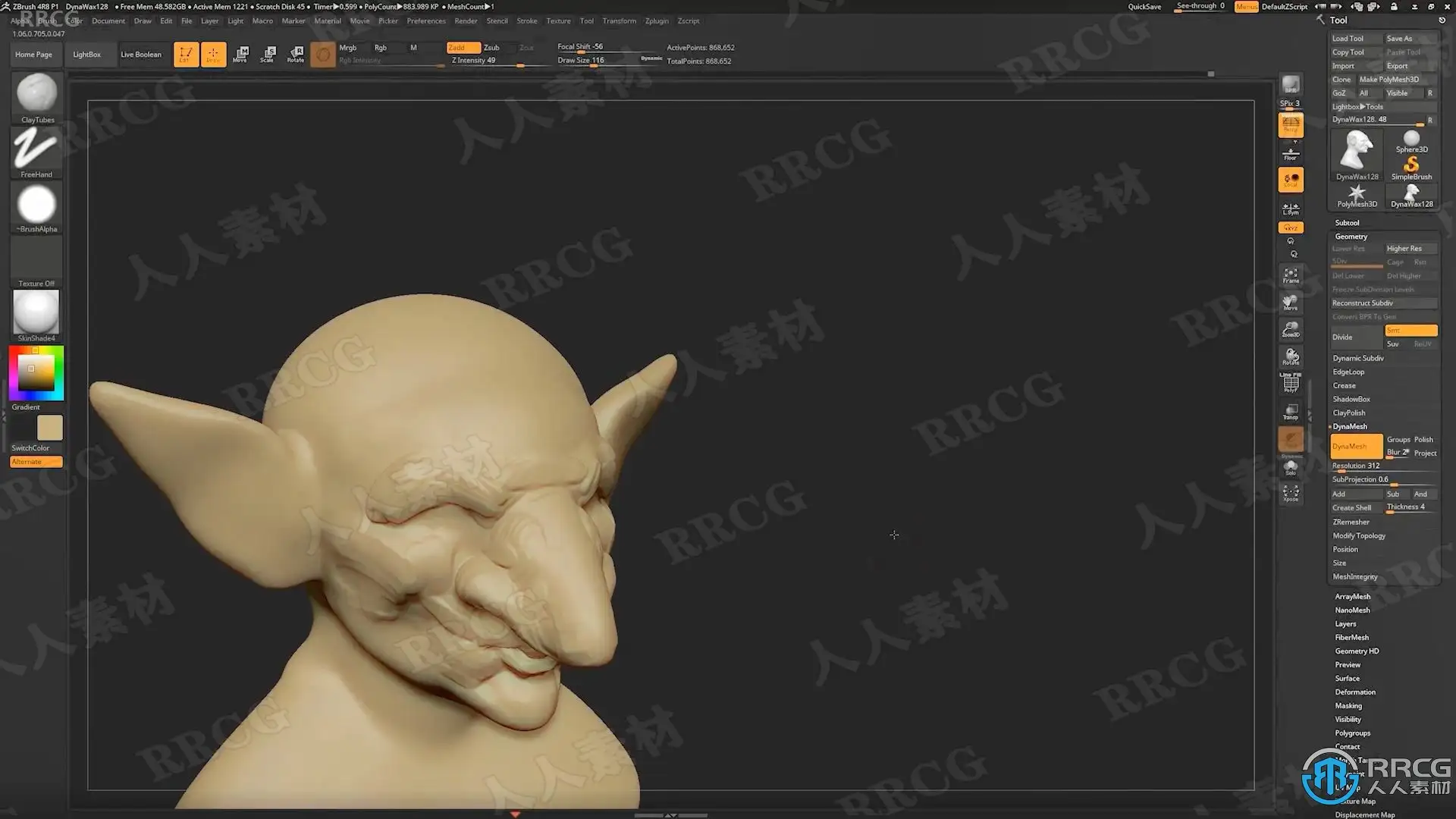Image resolution: width=1456 pixels, height=819 pixels.
Task: Click the BPR render icon
Action: [x=1291, y=85]
